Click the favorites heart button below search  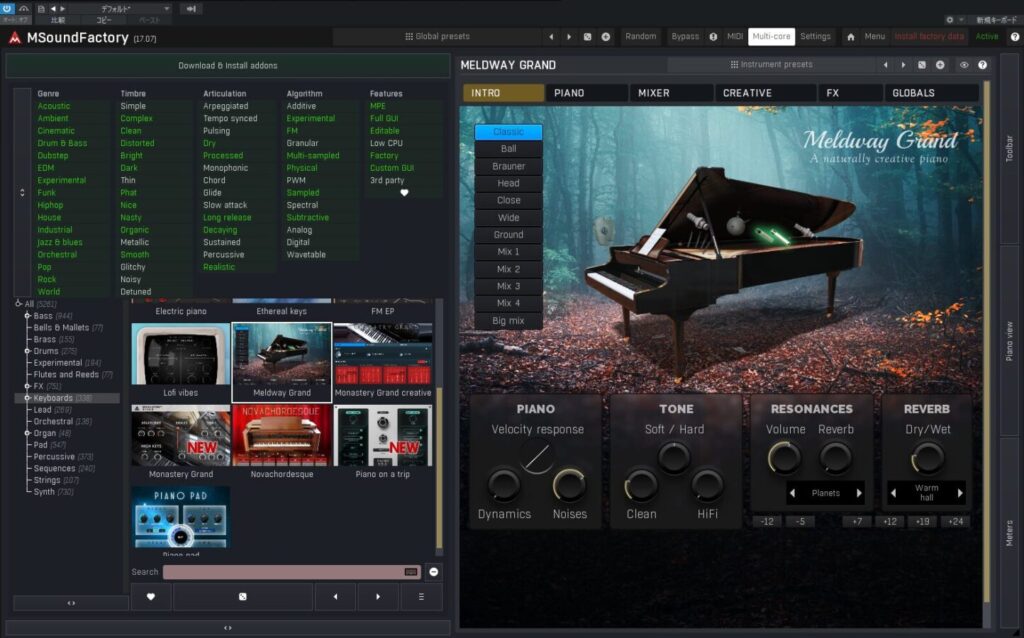coord(151,597)
